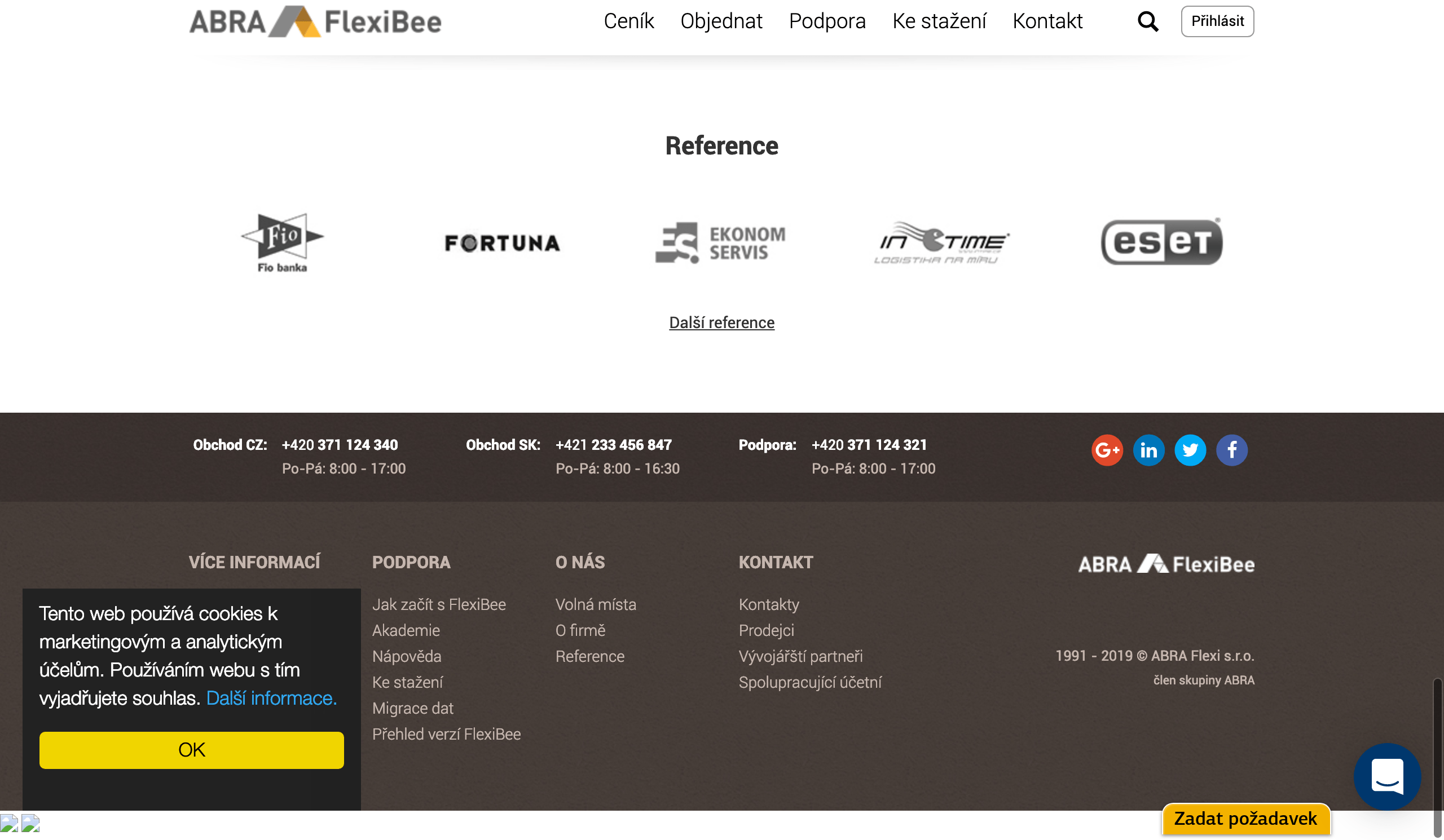1444x840 pixels.
Task: Open the Reference footer link
Action: click(590, 656)
